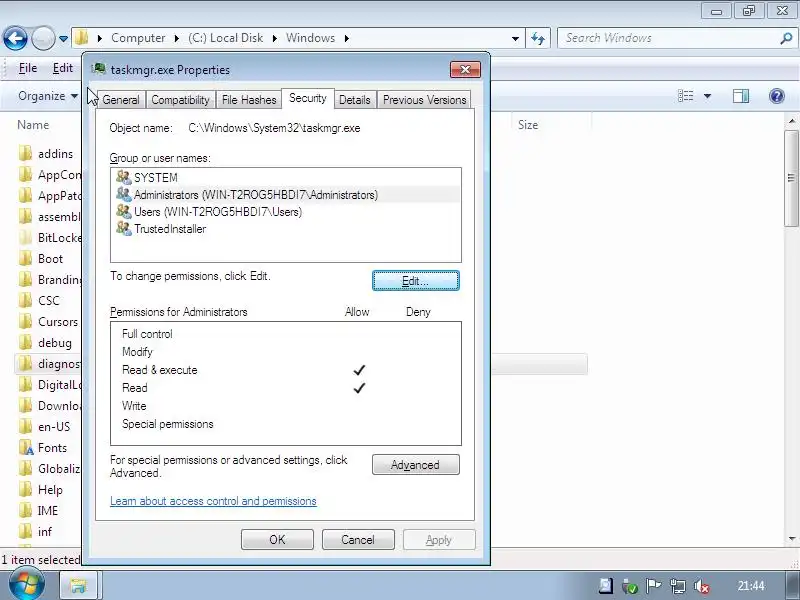Expand the arrow after Windows in the address bar
800x600 pixels.
[x=346, y=38]
